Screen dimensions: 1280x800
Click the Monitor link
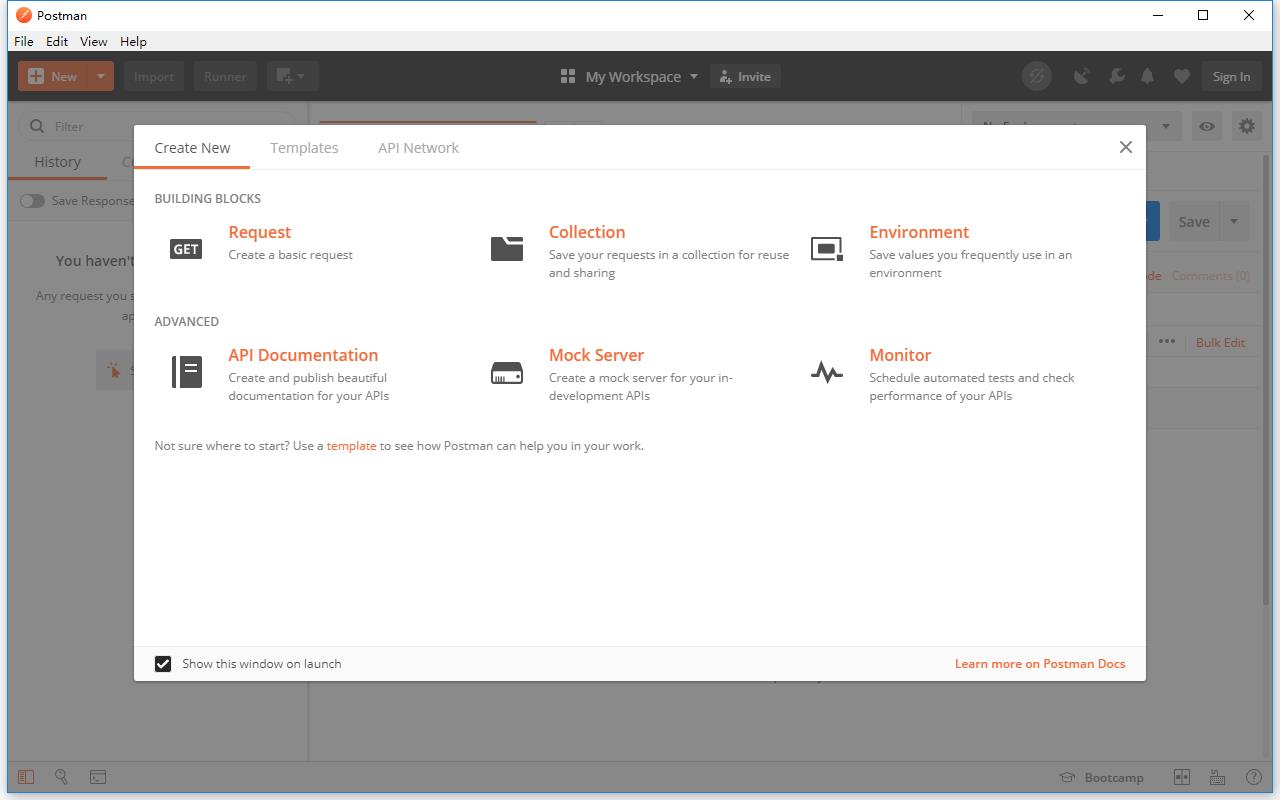tap(900, 355)
